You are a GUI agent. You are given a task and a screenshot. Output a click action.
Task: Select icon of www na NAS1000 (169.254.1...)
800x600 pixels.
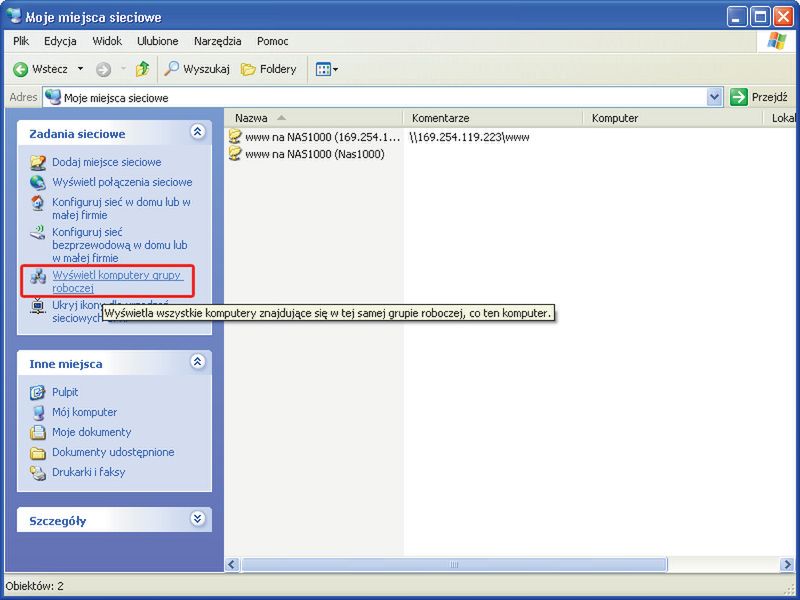(x=235, y=137)
